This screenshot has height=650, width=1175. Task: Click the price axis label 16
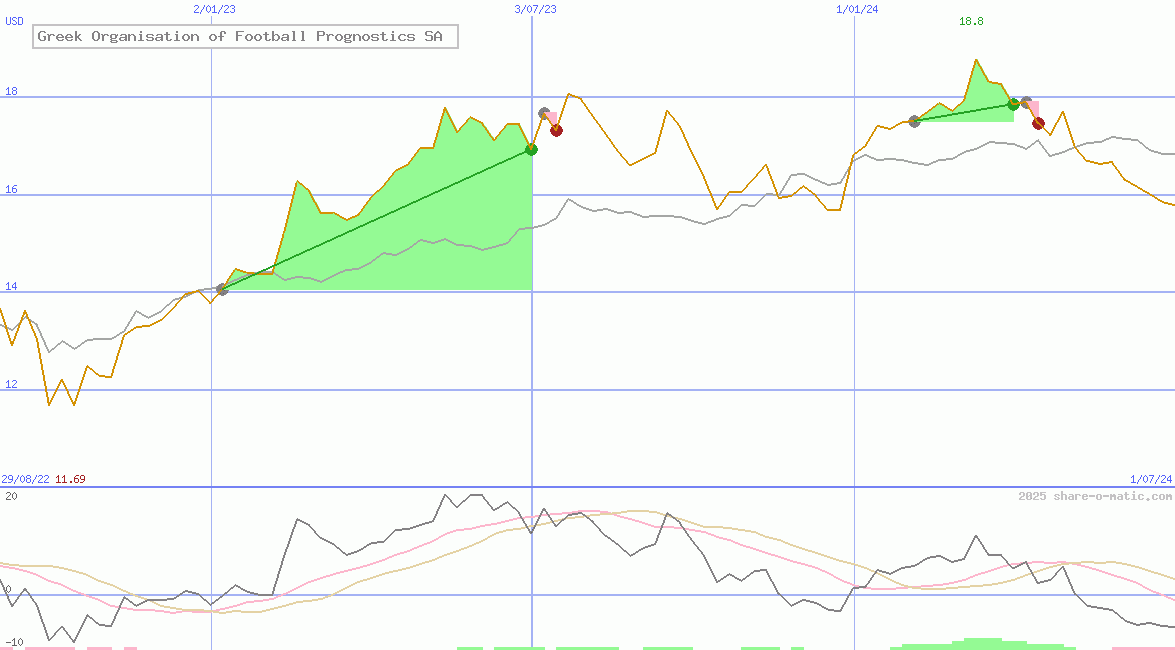click(11, 190)
